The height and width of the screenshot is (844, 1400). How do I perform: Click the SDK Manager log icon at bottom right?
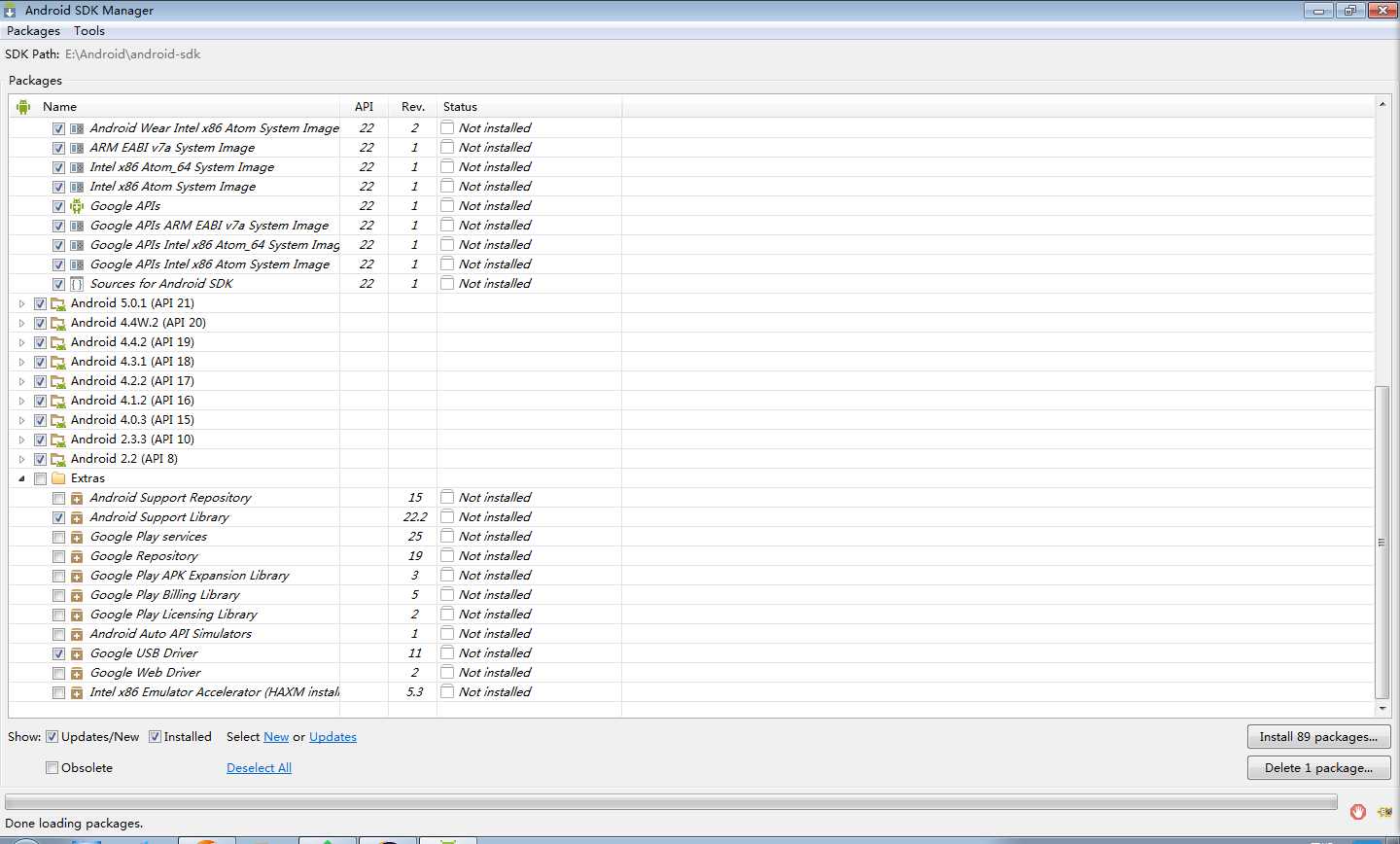[1384, 811]
